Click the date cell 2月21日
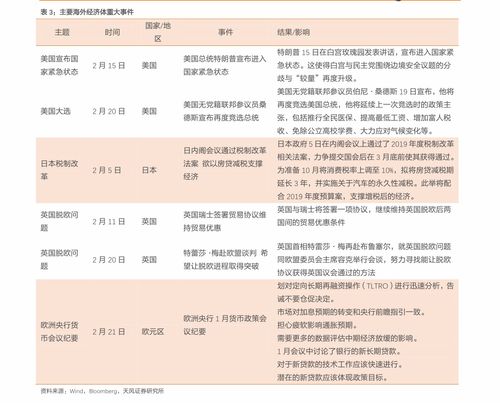Image resolution: width=500 pixels, height=403 pixels. [x=109, y=332]
